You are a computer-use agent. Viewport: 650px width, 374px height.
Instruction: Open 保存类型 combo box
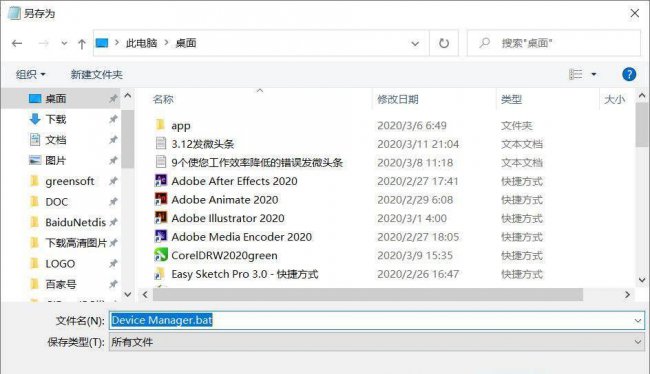pos(376,342)
